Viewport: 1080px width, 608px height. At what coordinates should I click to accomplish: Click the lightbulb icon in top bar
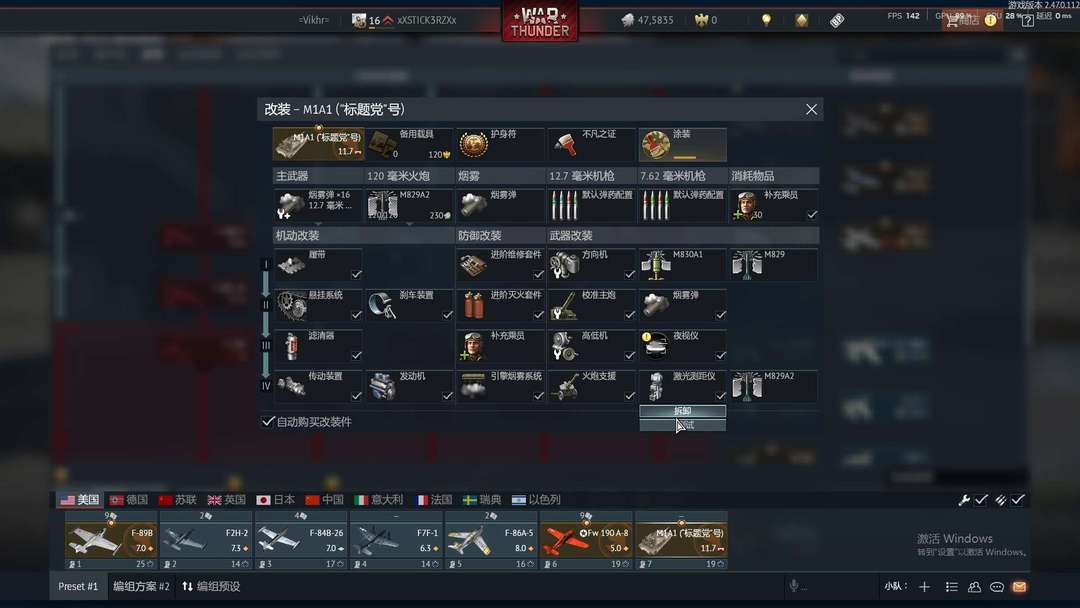tap(766, 20)
